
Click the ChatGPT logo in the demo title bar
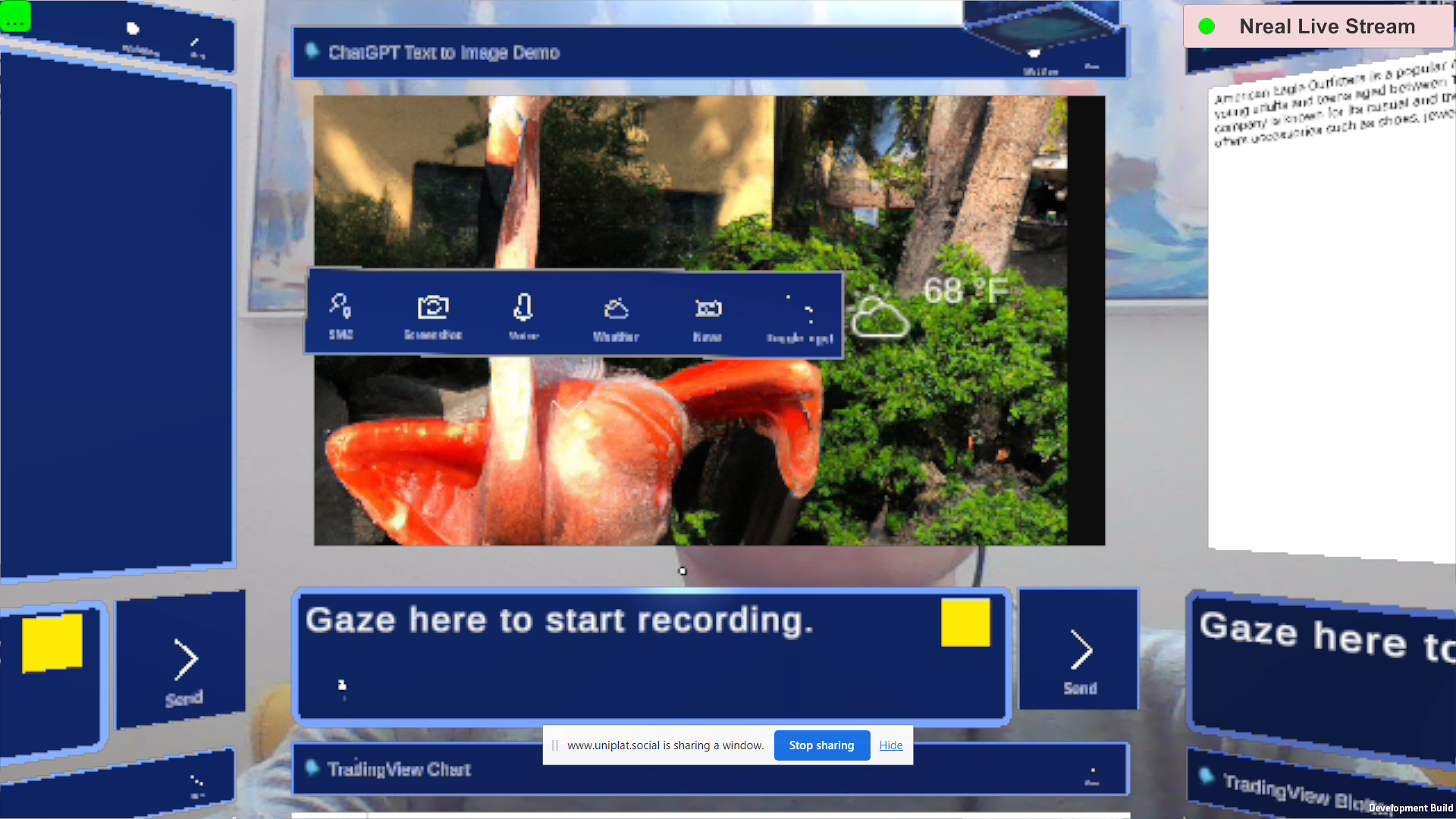tap(312, 52)
